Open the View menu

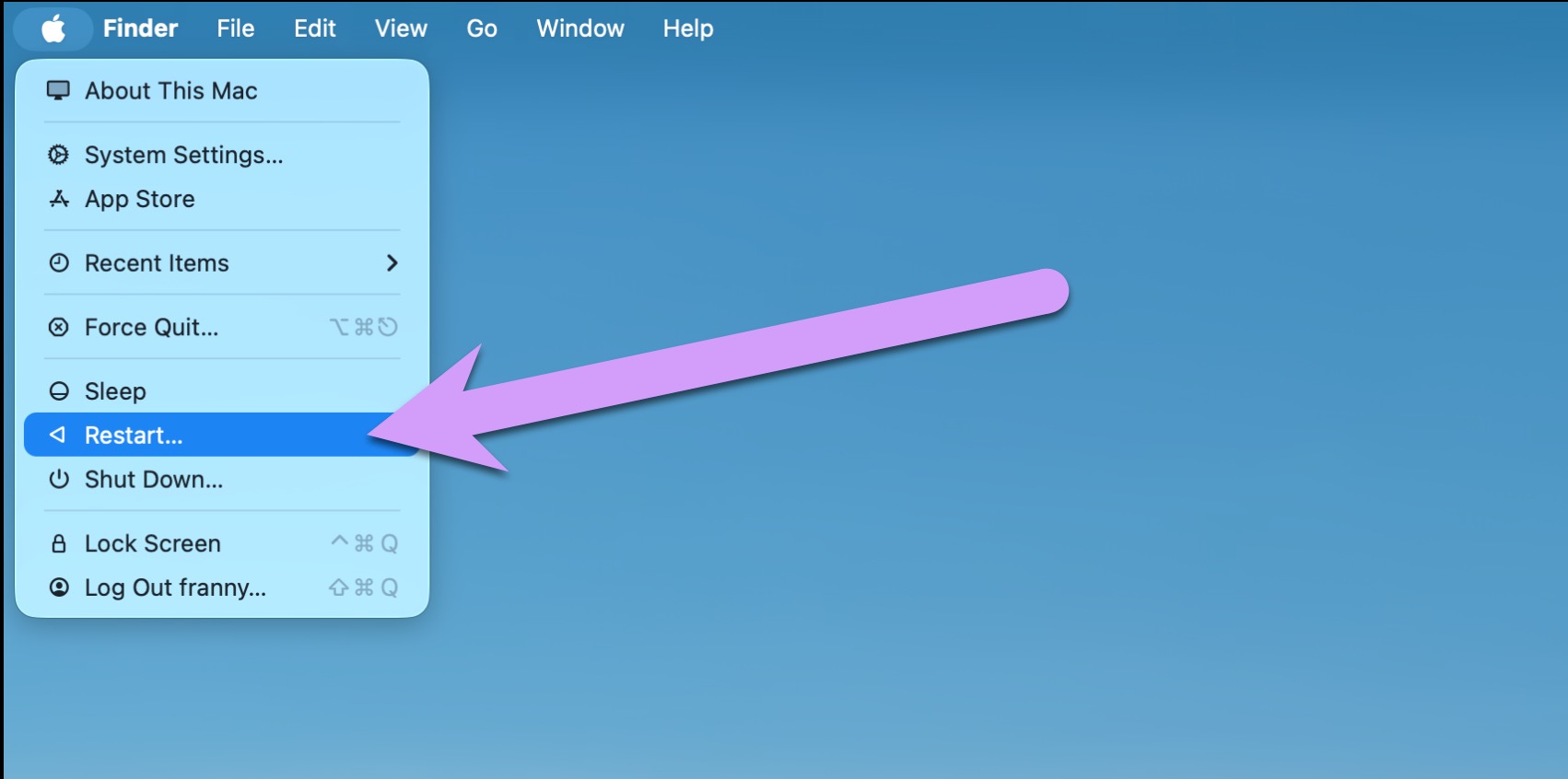(x=401, y=29)
